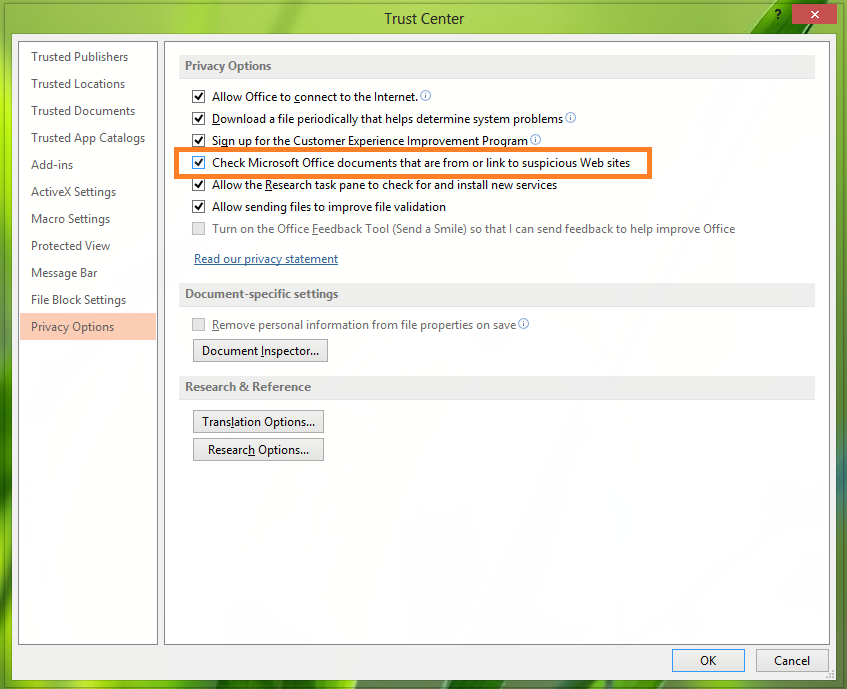Click the info icon next to Customer Experience Improvement Program

pyautogui.click(x=535, y=140)
